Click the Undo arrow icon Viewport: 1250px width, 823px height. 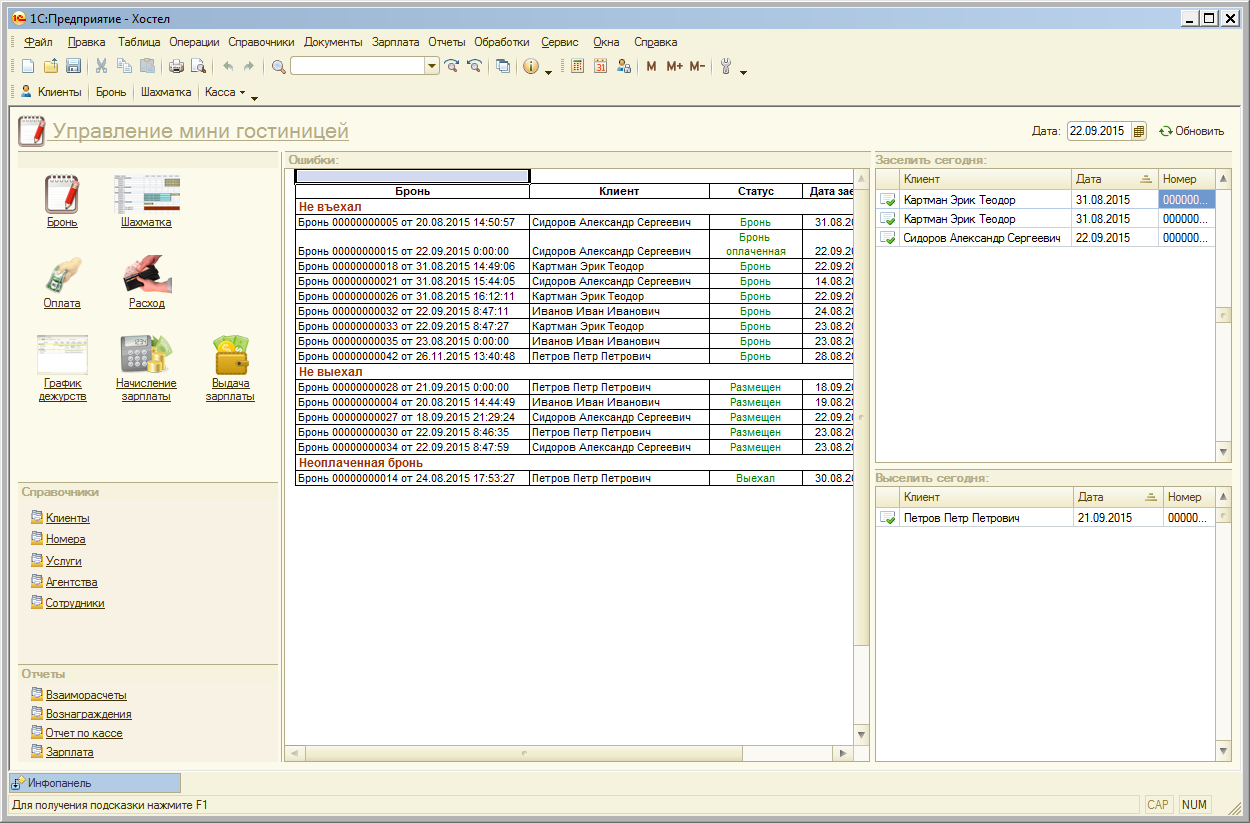click(x=227, y=67)
